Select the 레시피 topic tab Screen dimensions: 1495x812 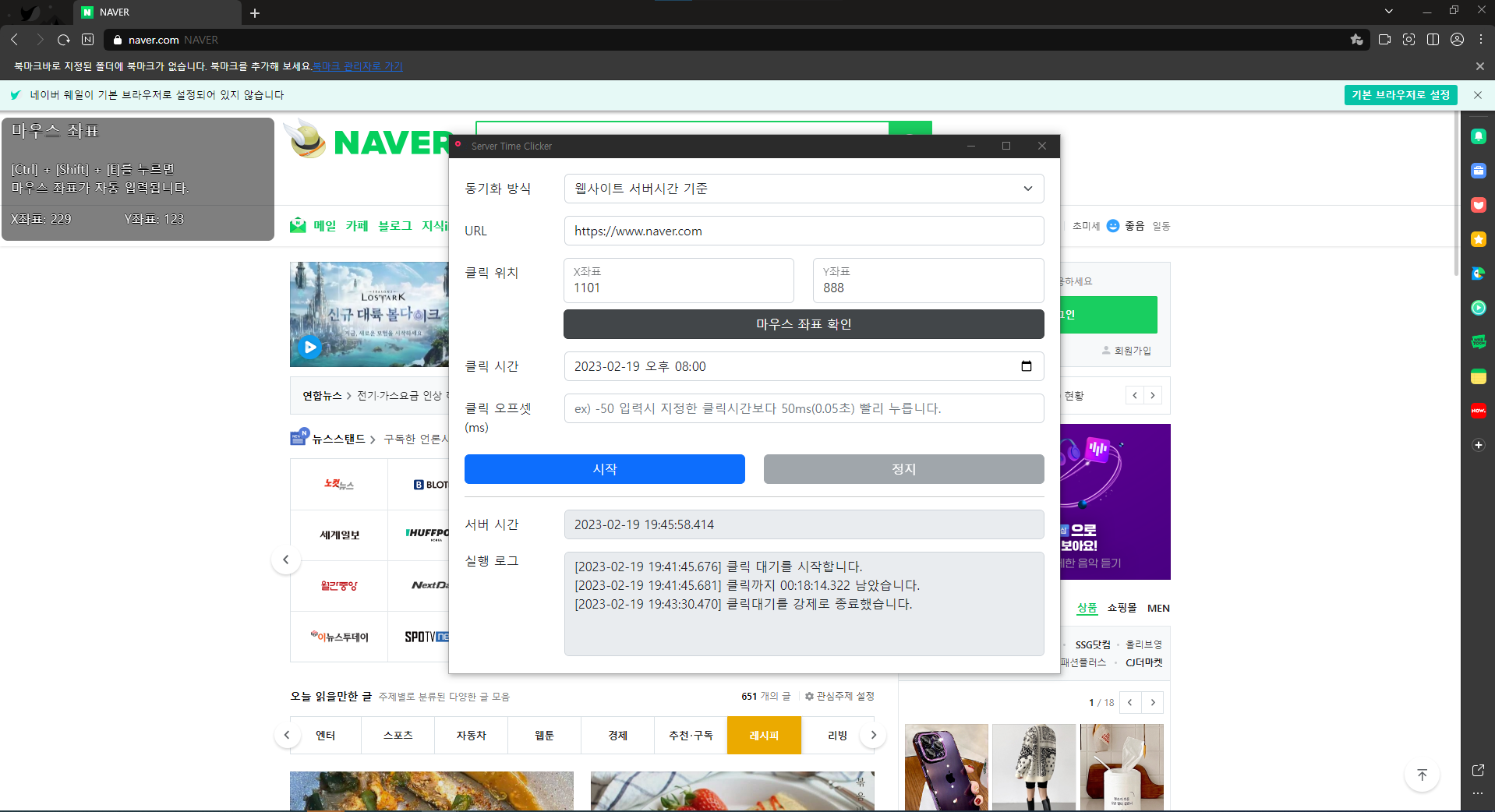tap(765, 736)
